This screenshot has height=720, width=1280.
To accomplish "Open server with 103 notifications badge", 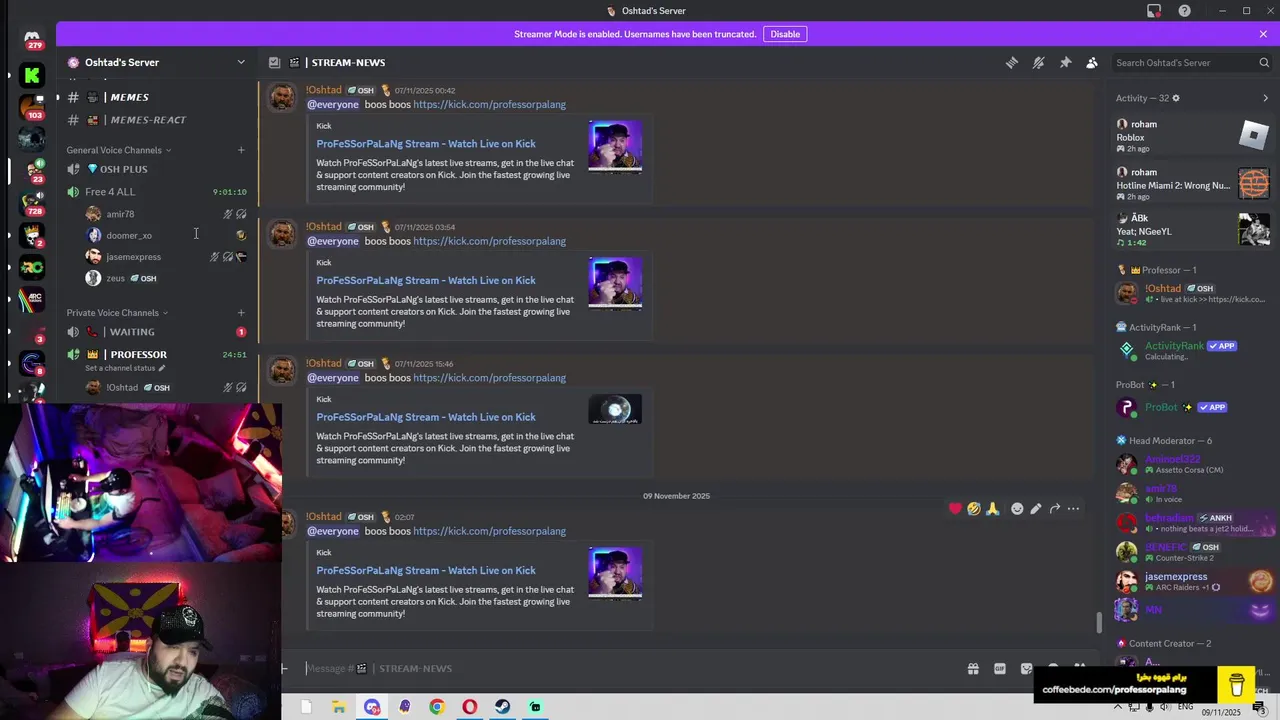I will tap(32, 107).
